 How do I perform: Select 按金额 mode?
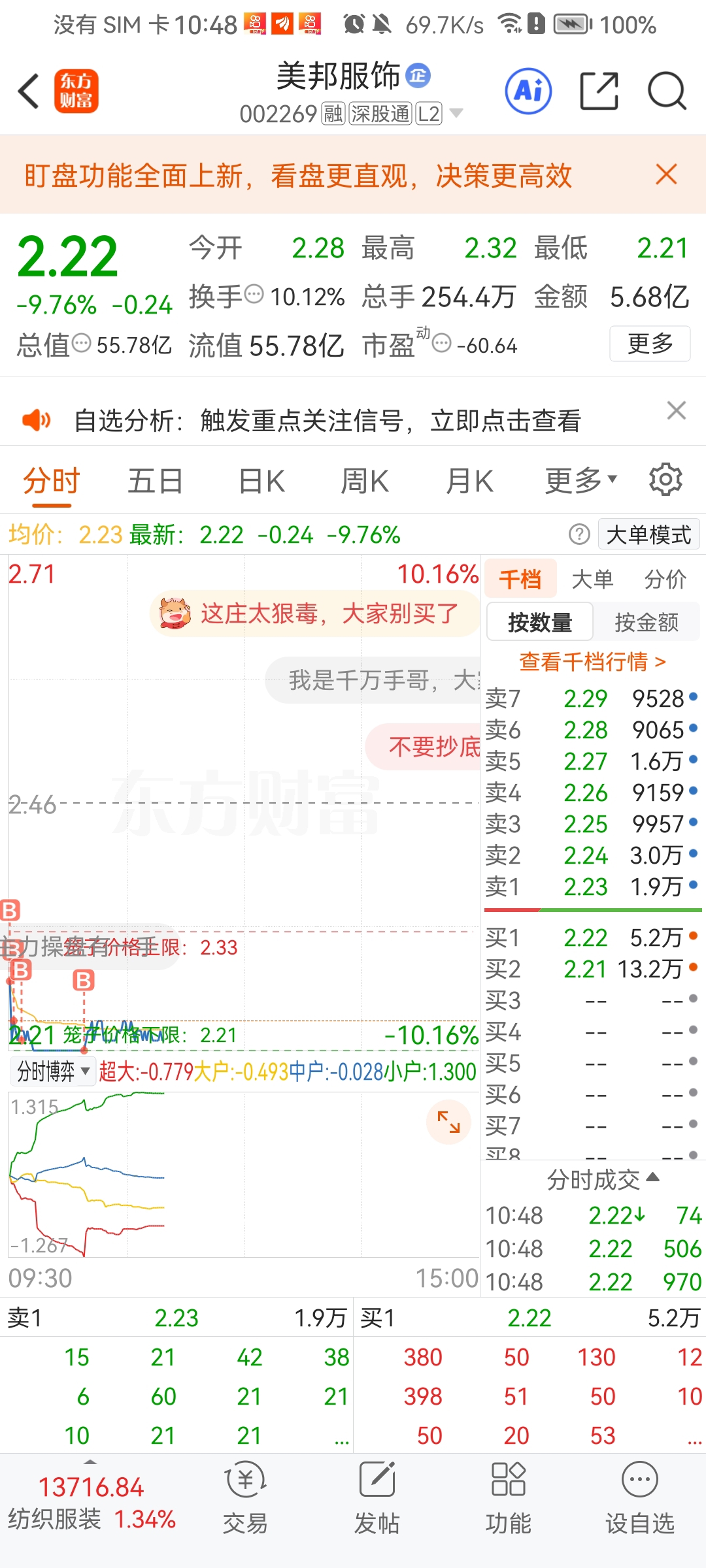[647, 622]
